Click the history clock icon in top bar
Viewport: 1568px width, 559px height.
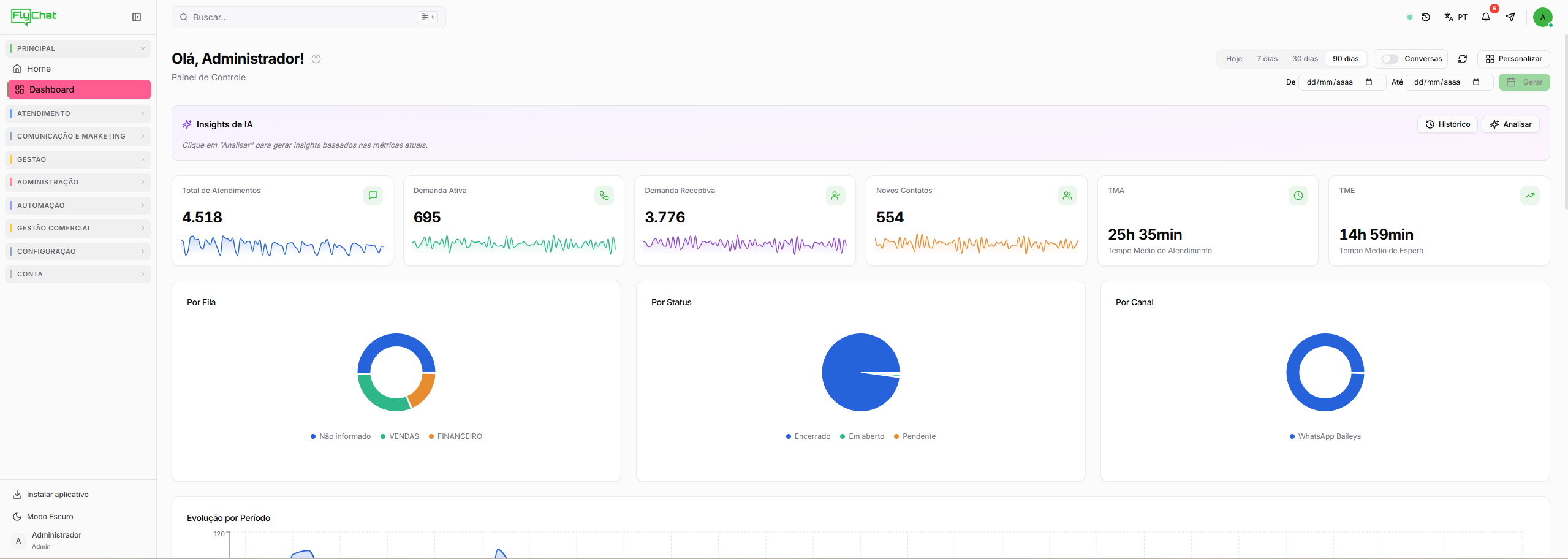coord(1426,17)
